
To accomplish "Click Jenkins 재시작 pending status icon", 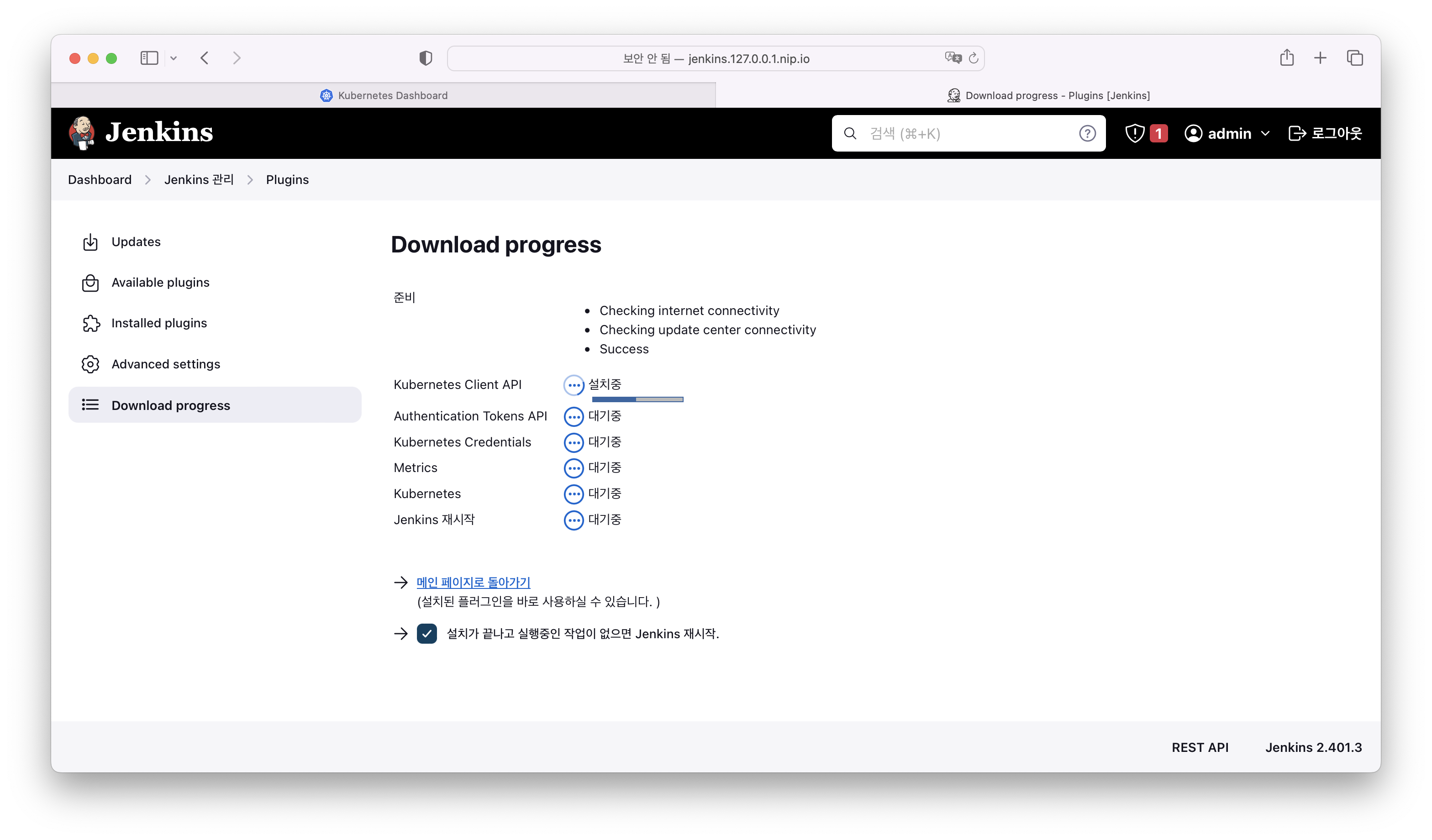I will pos(574,520).
